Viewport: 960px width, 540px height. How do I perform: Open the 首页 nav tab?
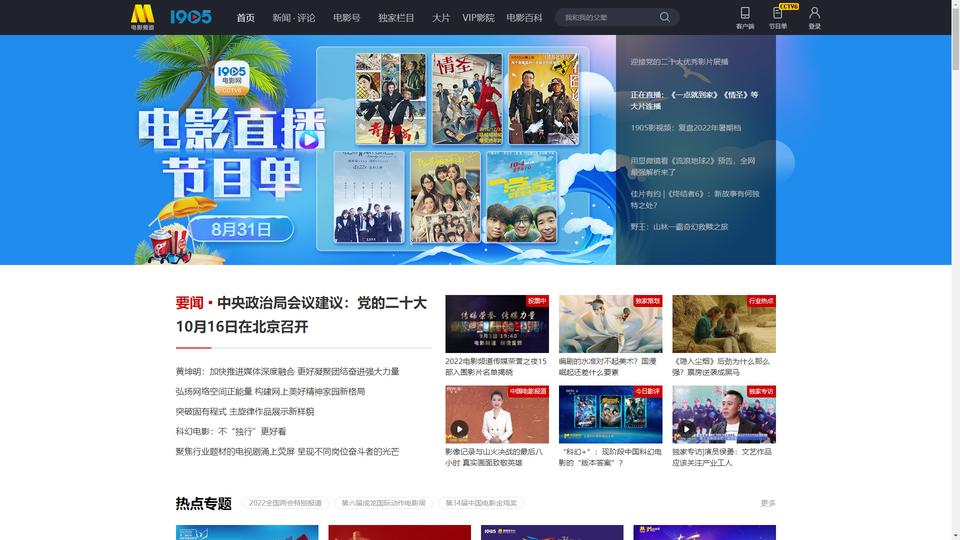click(x=246, y=18)
